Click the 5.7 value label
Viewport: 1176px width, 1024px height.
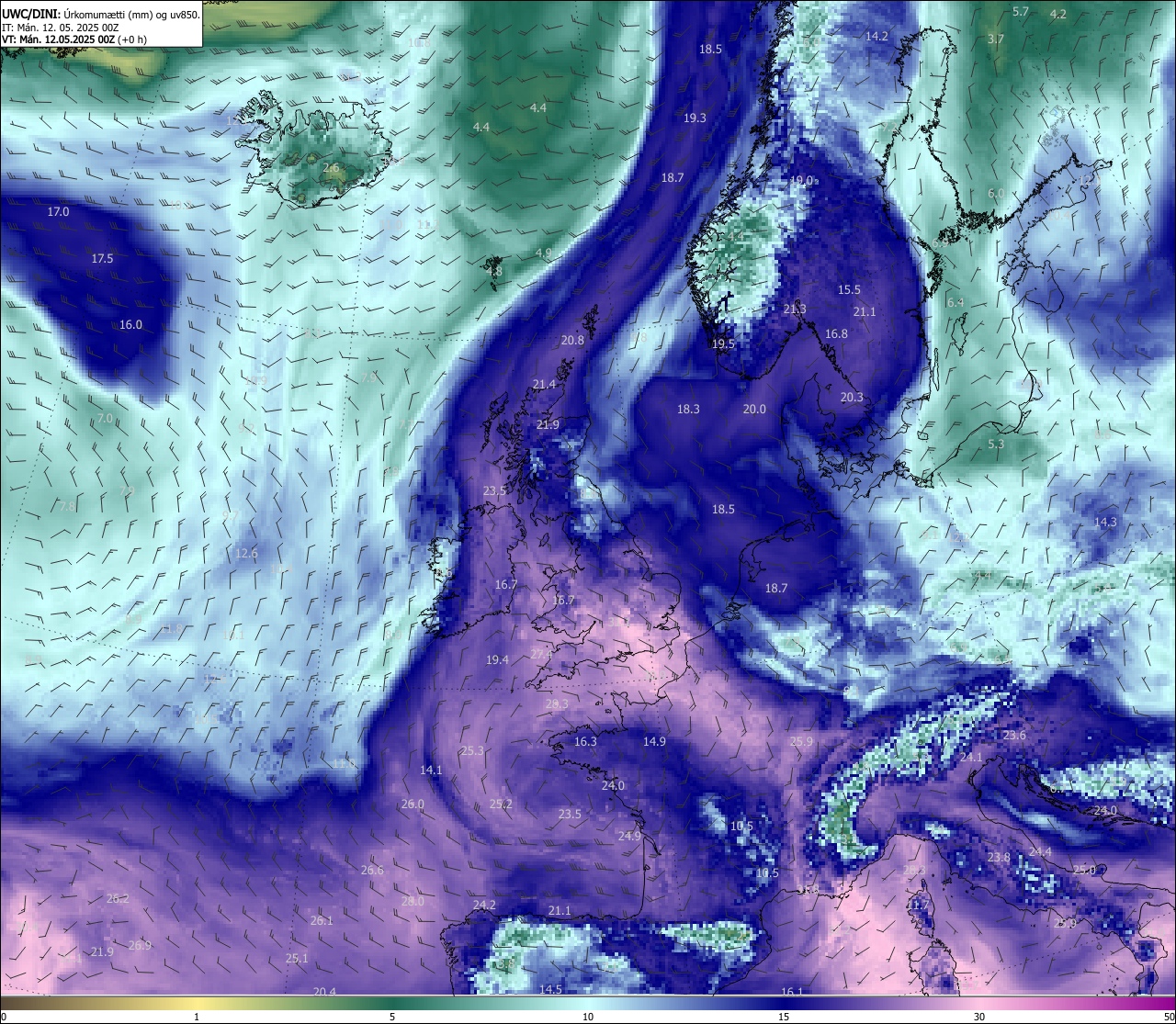click(1021, 12)
